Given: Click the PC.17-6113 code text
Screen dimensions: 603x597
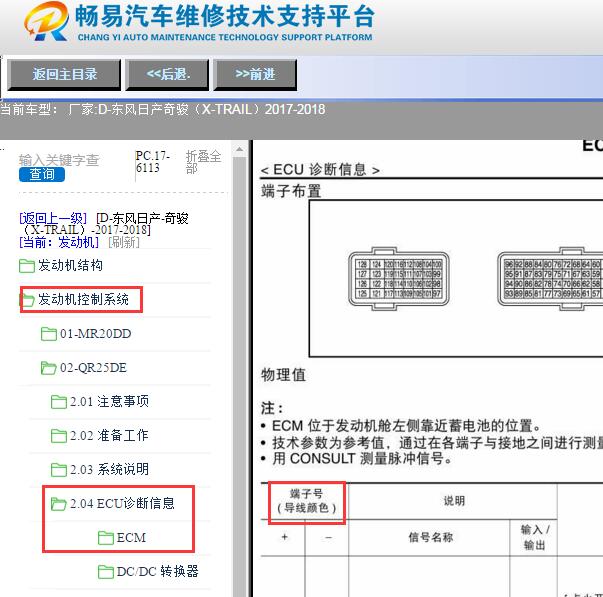Looking at the screenshot, I should 153,162.
